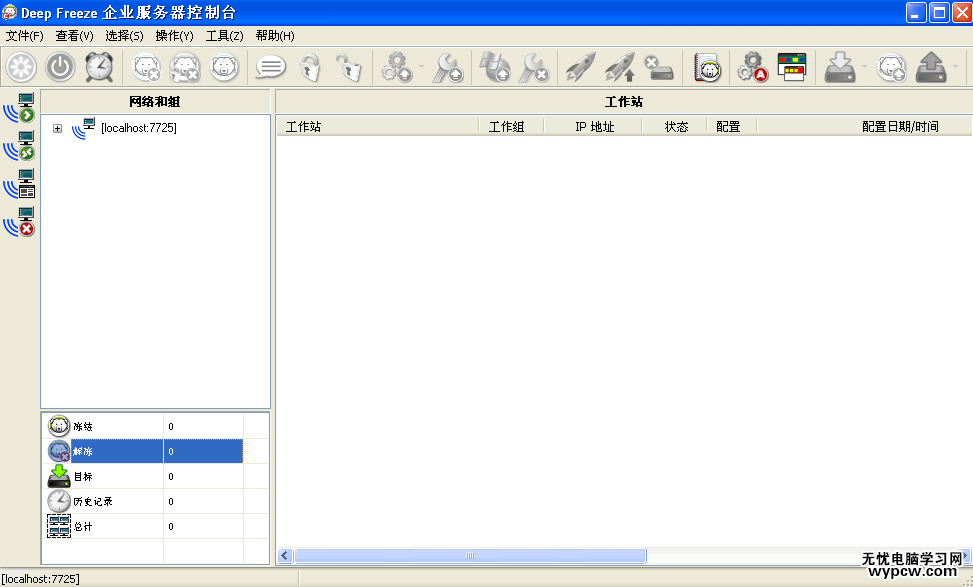Click the polar bear icon with lock and X

(x=185, y=67)
